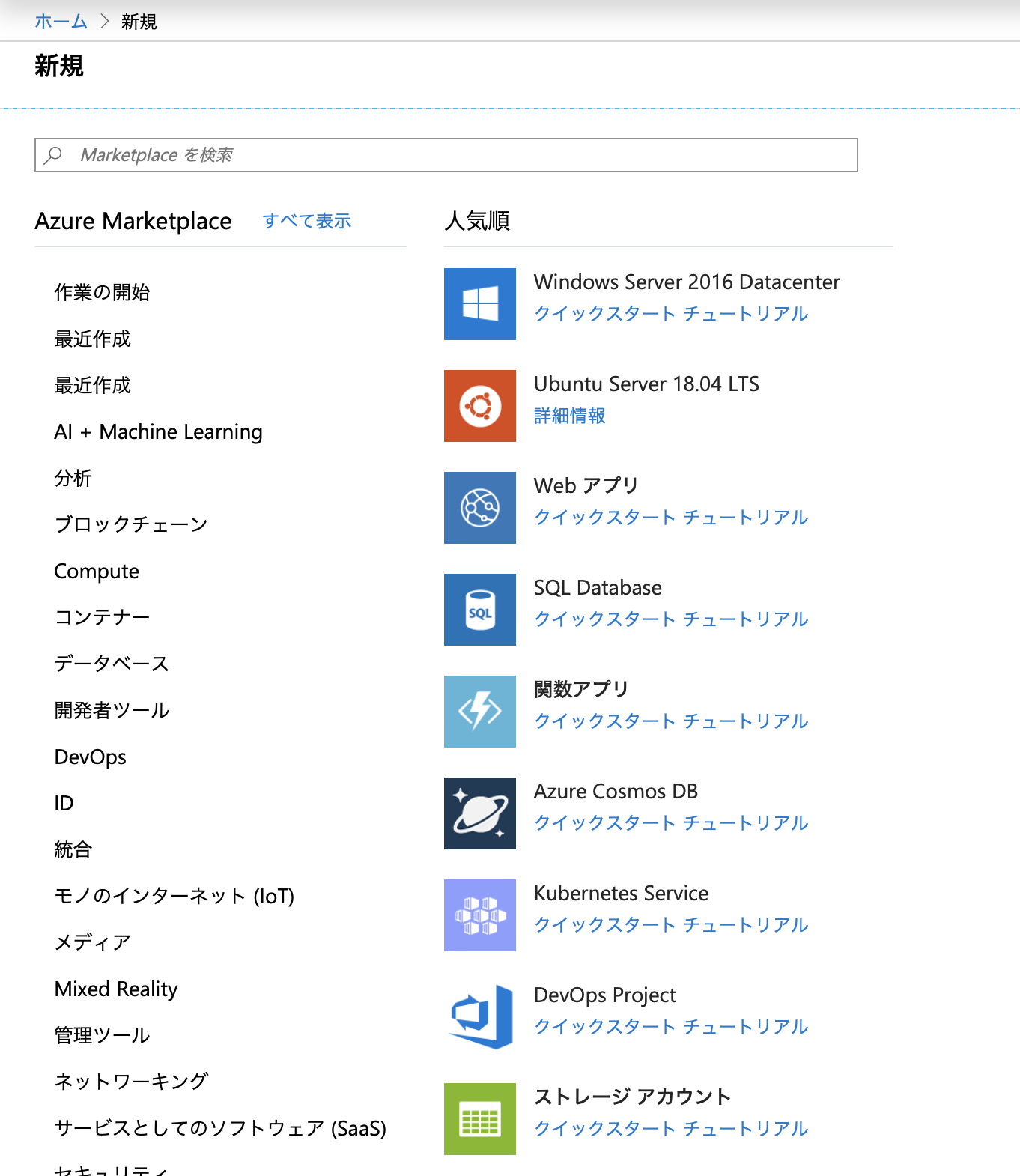Image resolution: width=1020 pixels, height=1176 pixels.
Task: Click the ストレージ アカウント title
Action: [x=633, y=1097]
